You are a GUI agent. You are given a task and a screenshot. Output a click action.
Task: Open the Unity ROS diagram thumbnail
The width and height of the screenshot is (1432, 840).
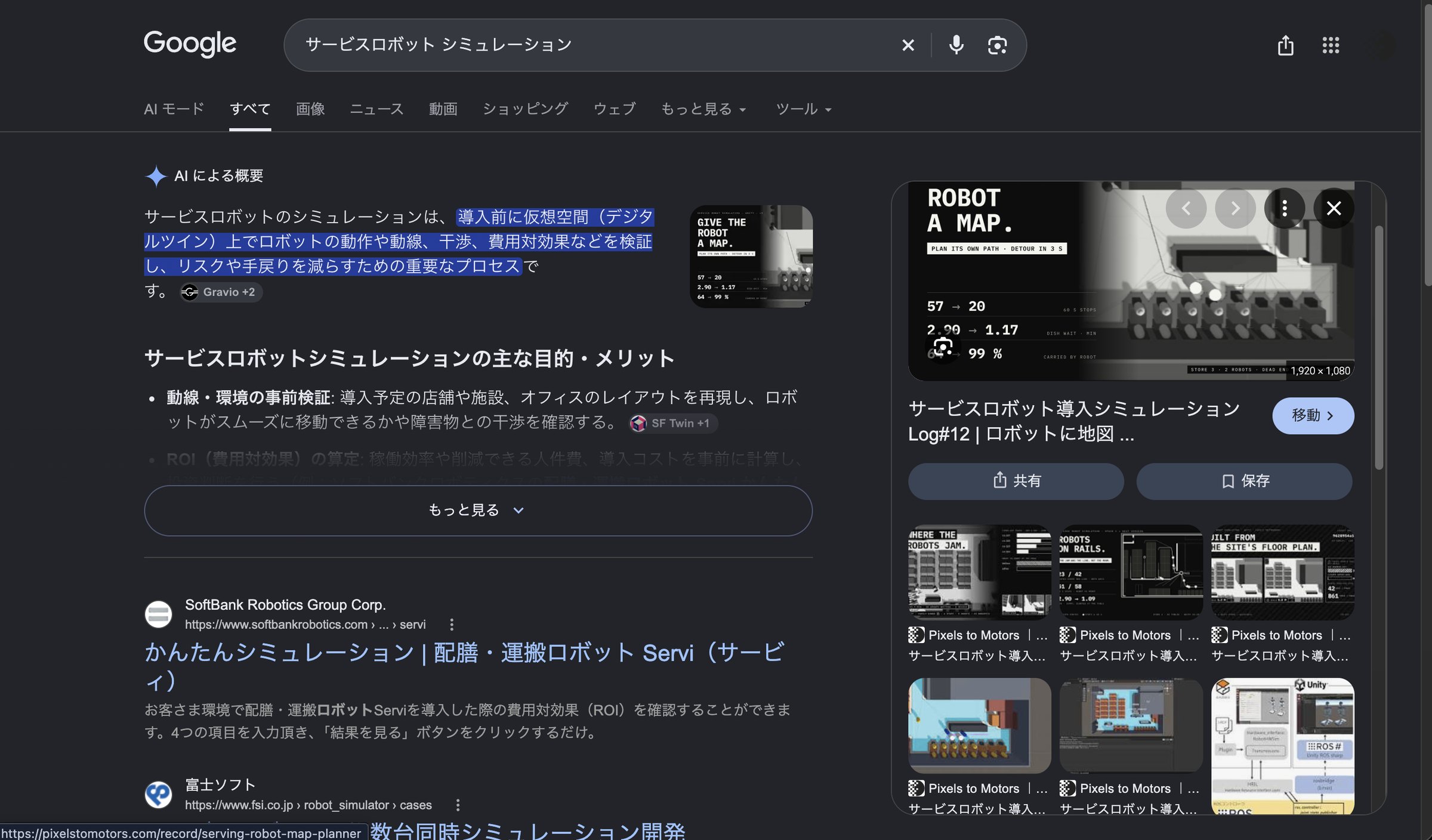[1282, 746]
